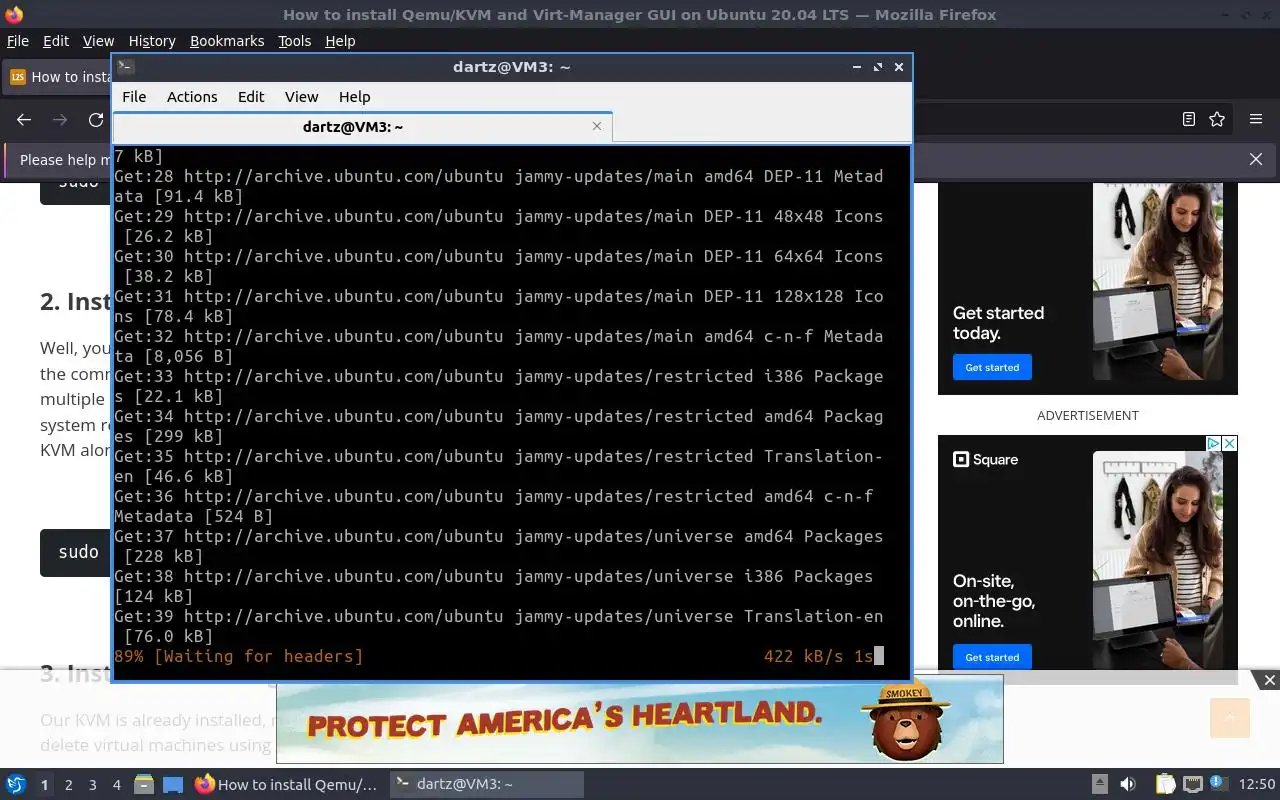Close the dartz@VM3 terminal tab
This screenshot has height=800, width=1280.
point(597,126)
